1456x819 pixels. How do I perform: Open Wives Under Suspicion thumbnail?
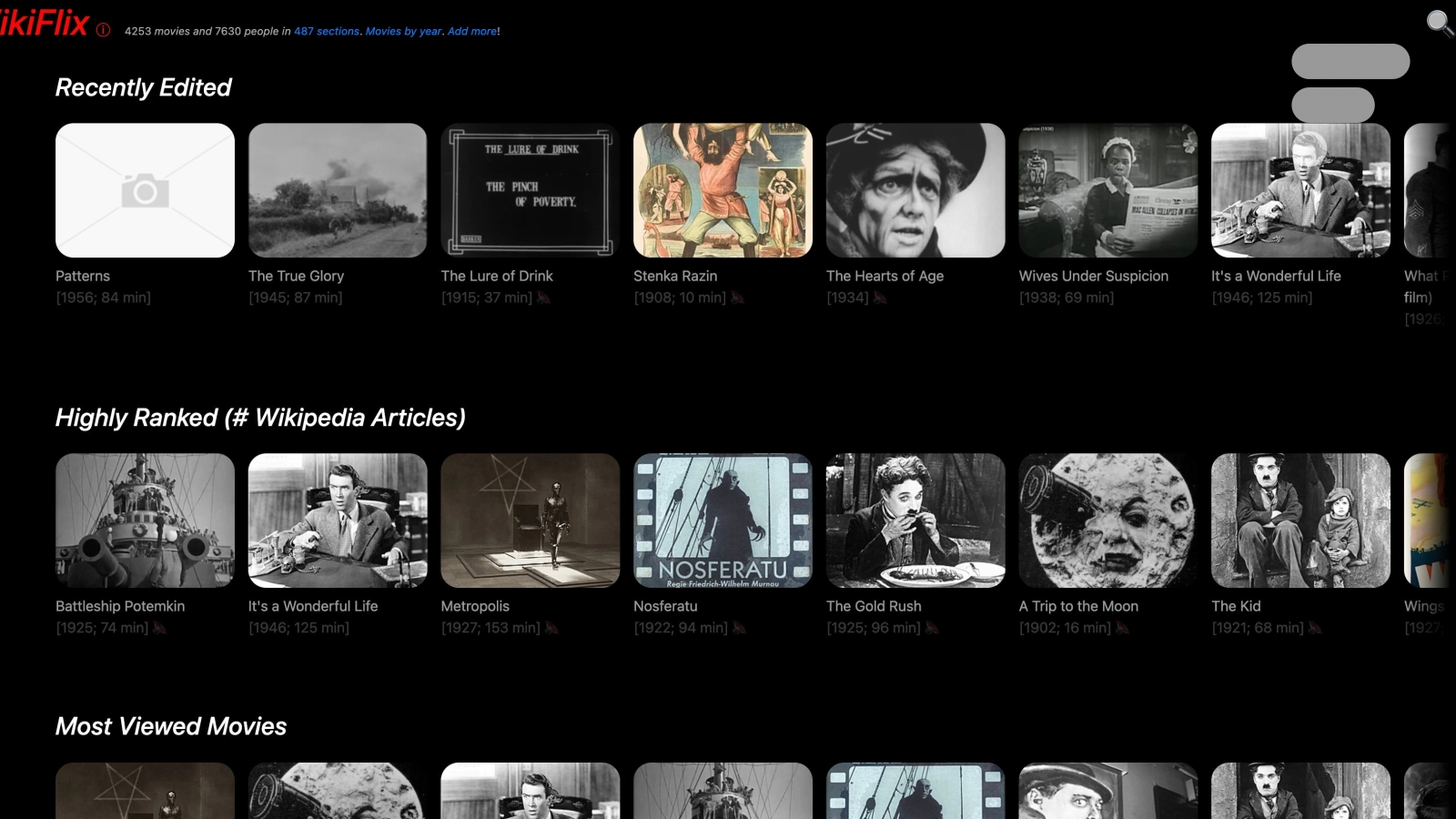(x=1107, y=190)
